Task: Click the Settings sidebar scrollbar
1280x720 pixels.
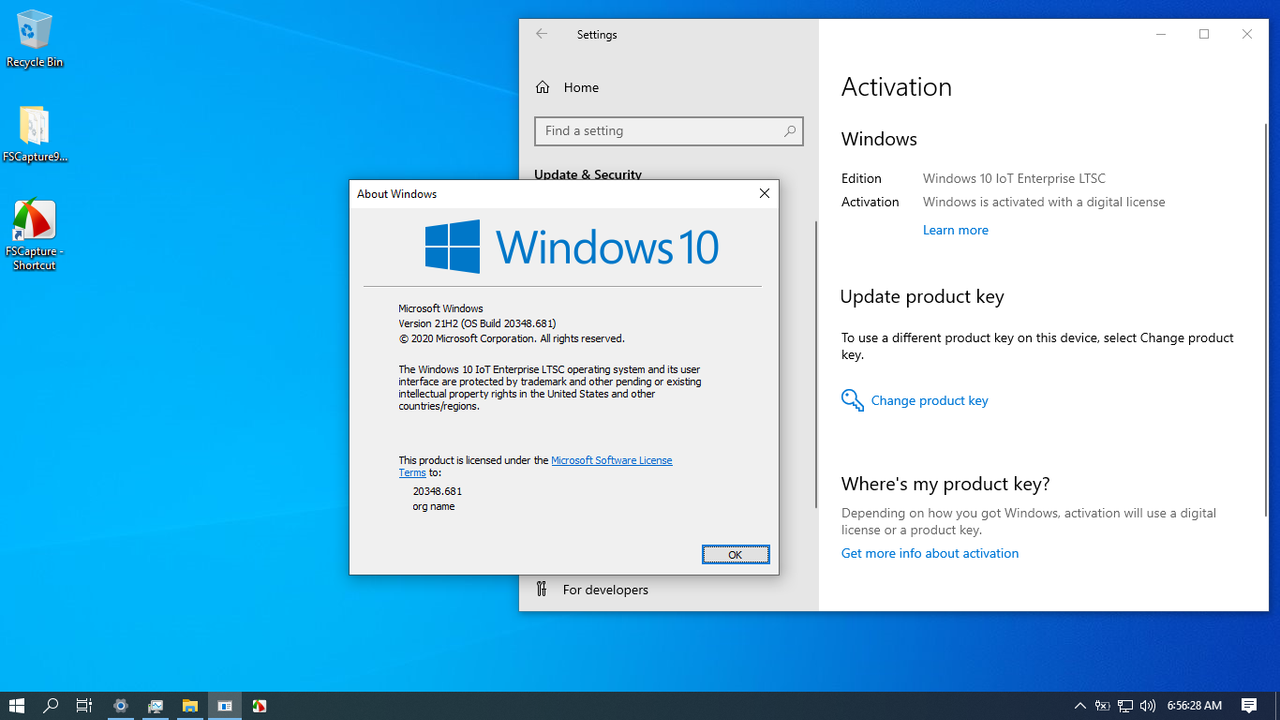Action: click(816, 365)
